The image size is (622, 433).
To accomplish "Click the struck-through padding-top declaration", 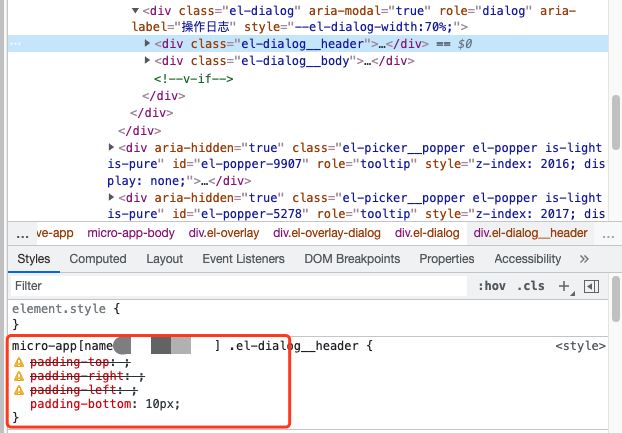I will (80, 362).
